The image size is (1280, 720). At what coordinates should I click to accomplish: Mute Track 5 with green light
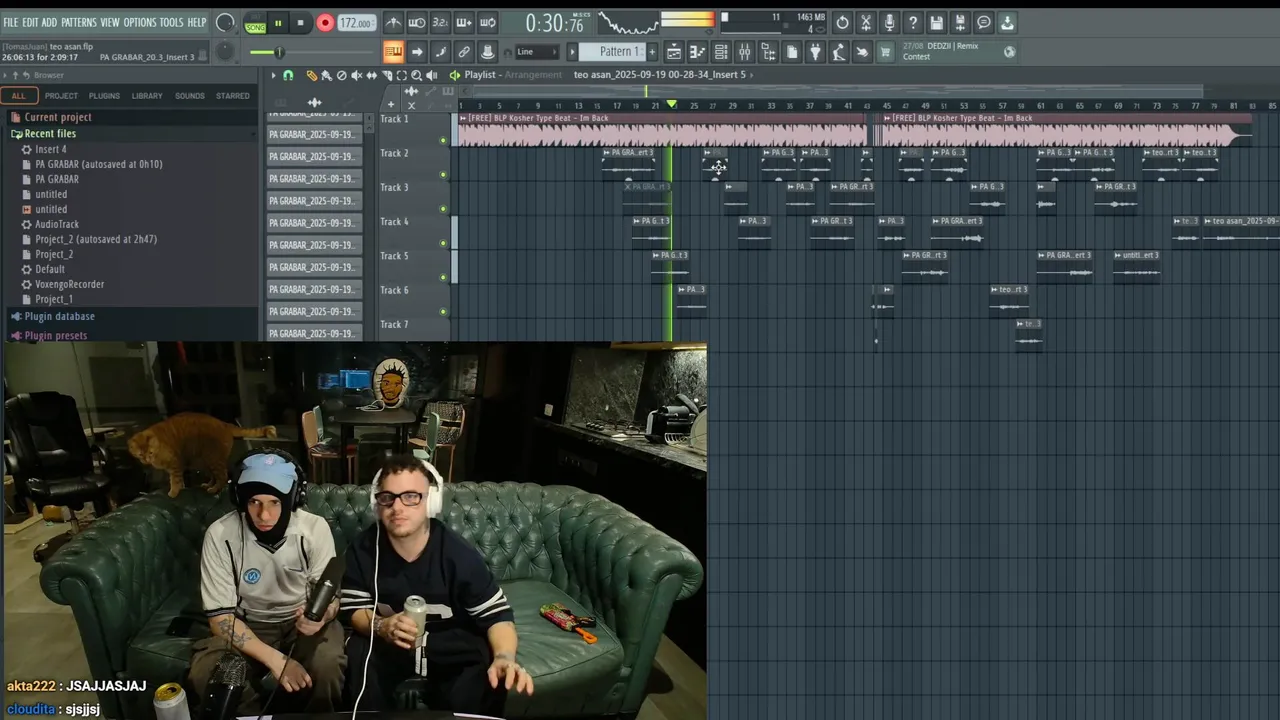tap(443, 277)
